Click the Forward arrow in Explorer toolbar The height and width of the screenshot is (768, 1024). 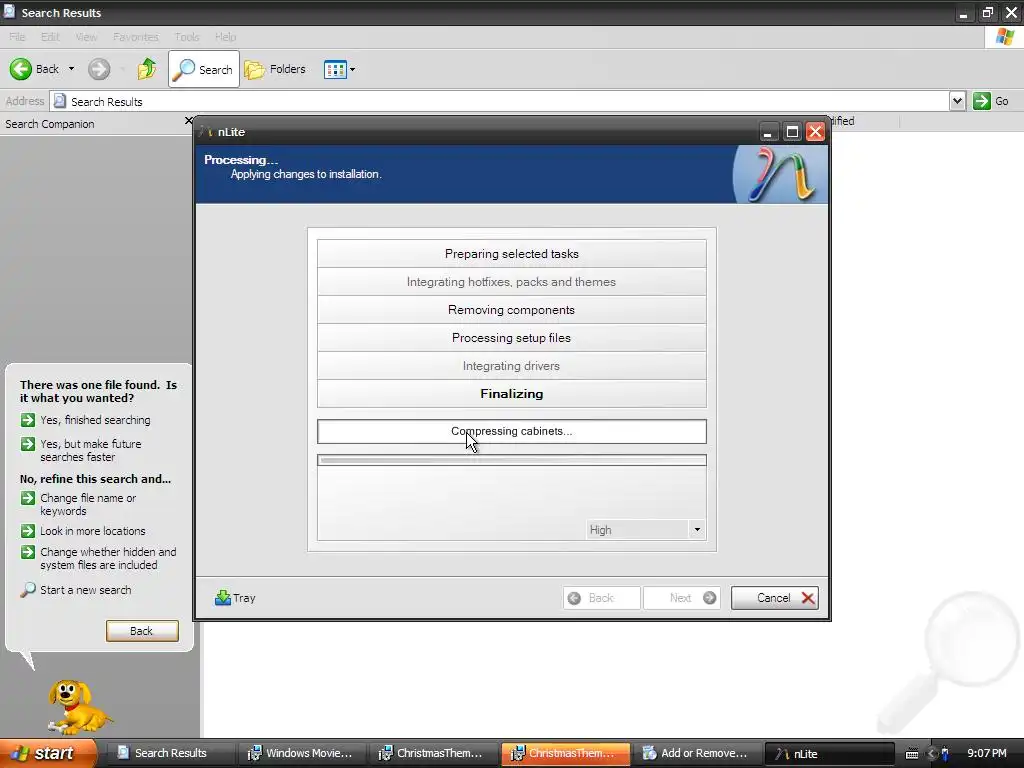(x=99, y=69)
